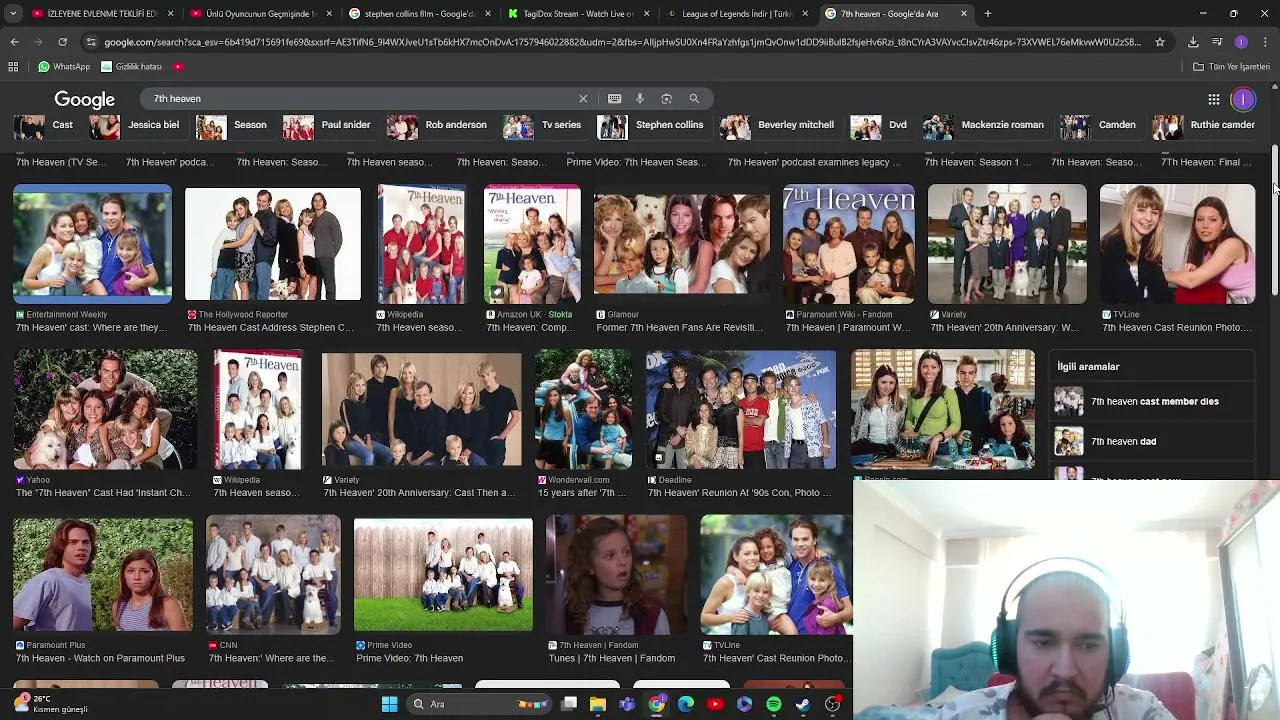Open OBS Studio from taskbar

pyautogui.click(x=832, y=704)
